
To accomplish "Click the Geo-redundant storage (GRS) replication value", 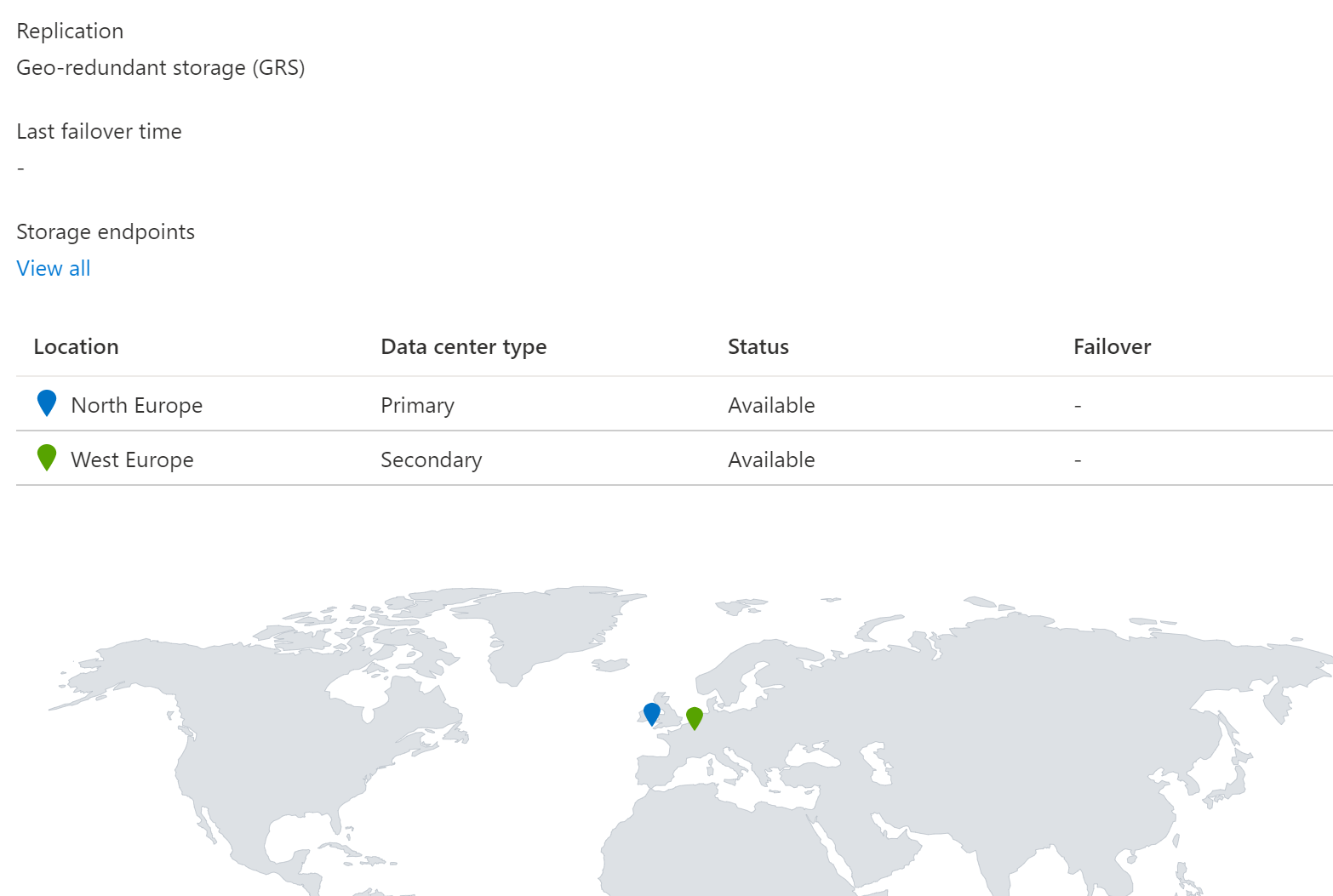I will click(x=161, y=68).
